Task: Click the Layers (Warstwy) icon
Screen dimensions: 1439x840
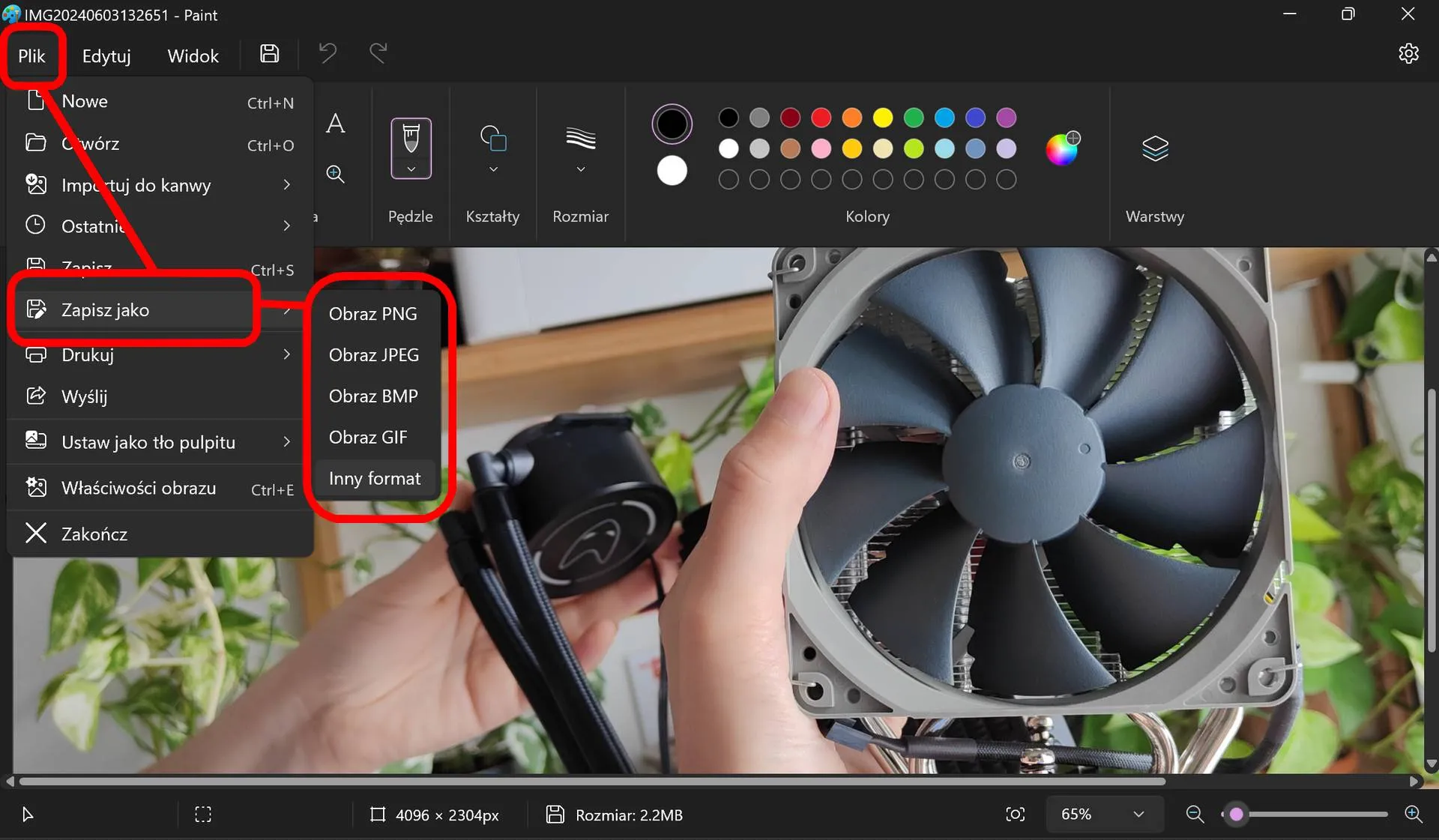Action: pos(1155,148)
